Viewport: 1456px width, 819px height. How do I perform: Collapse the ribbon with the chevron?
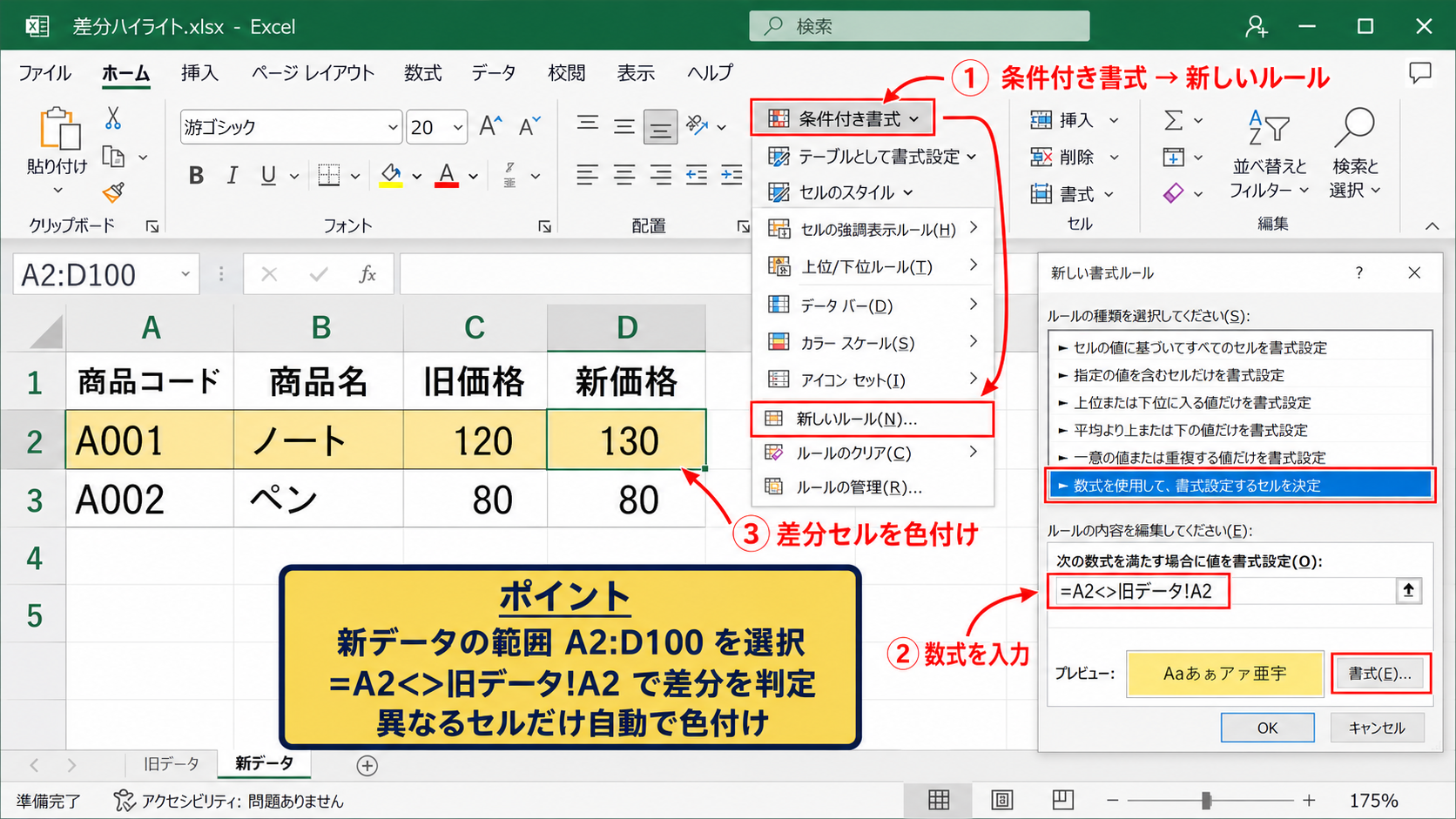click(x=1432, y=225)
